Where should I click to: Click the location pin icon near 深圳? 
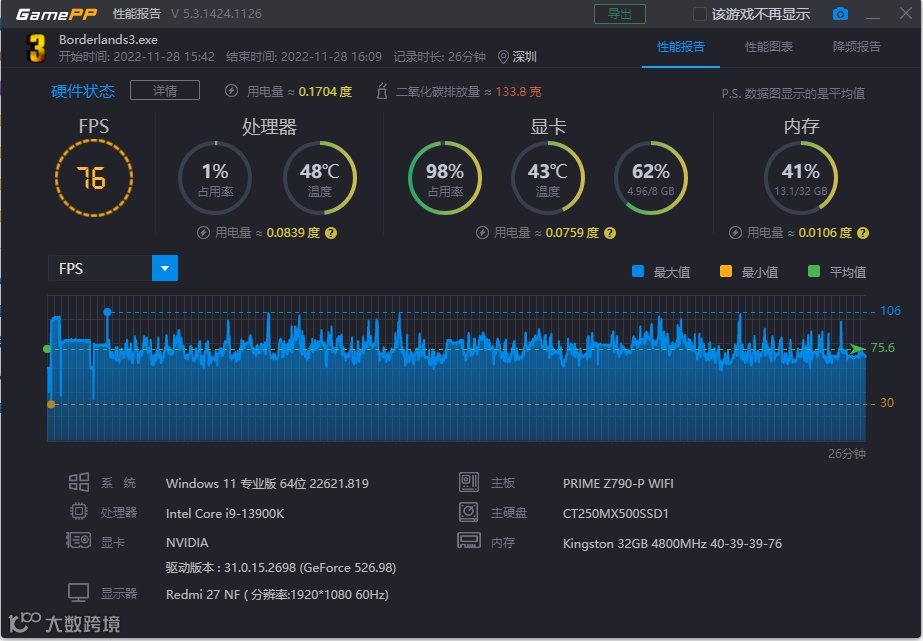point(503,57)
